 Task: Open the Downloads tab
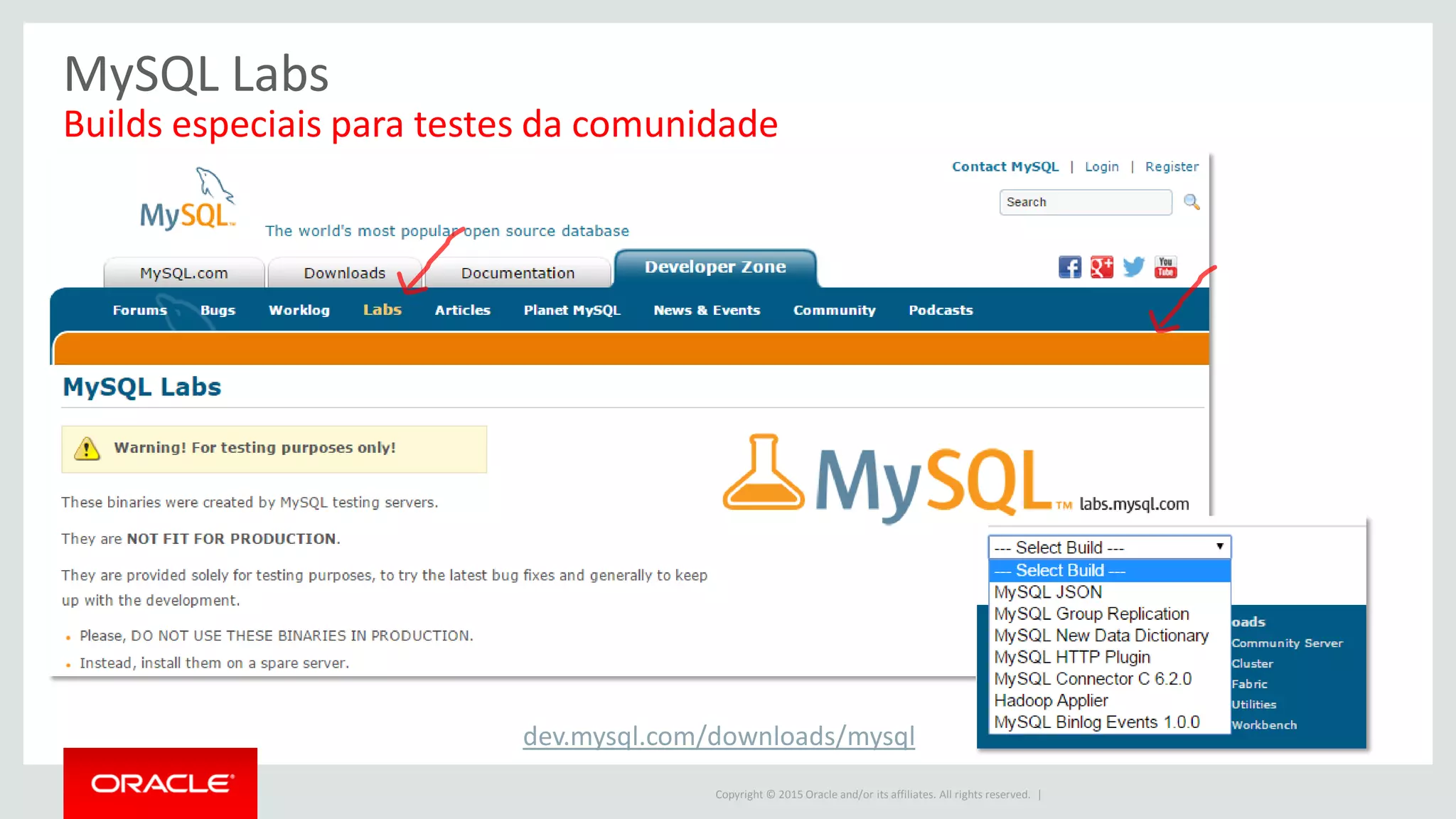click(x=345, y=273)
